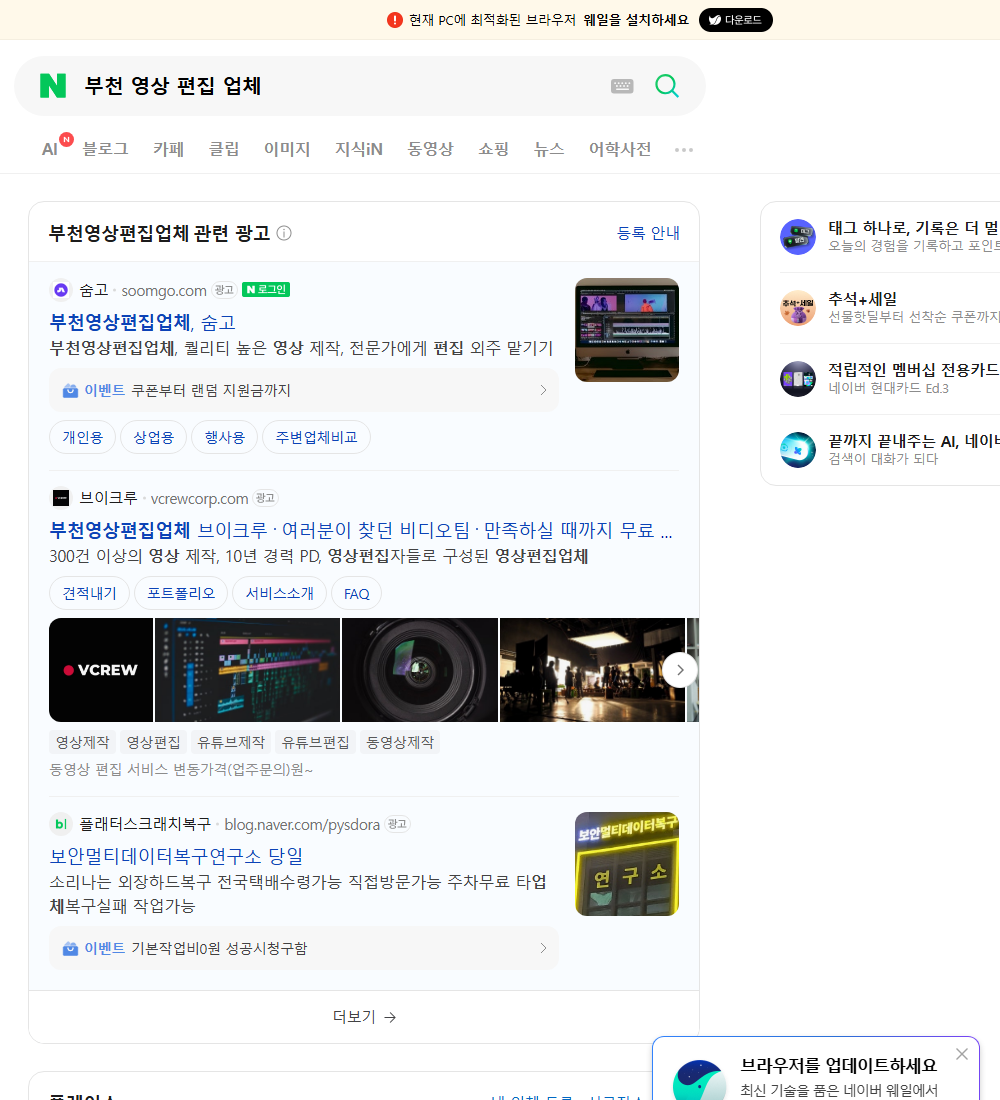This screenshot has height=1100, width=1000.
Task: Click the blog favicon beside 플래터스크래치복구
Action: tap(61, 824)
